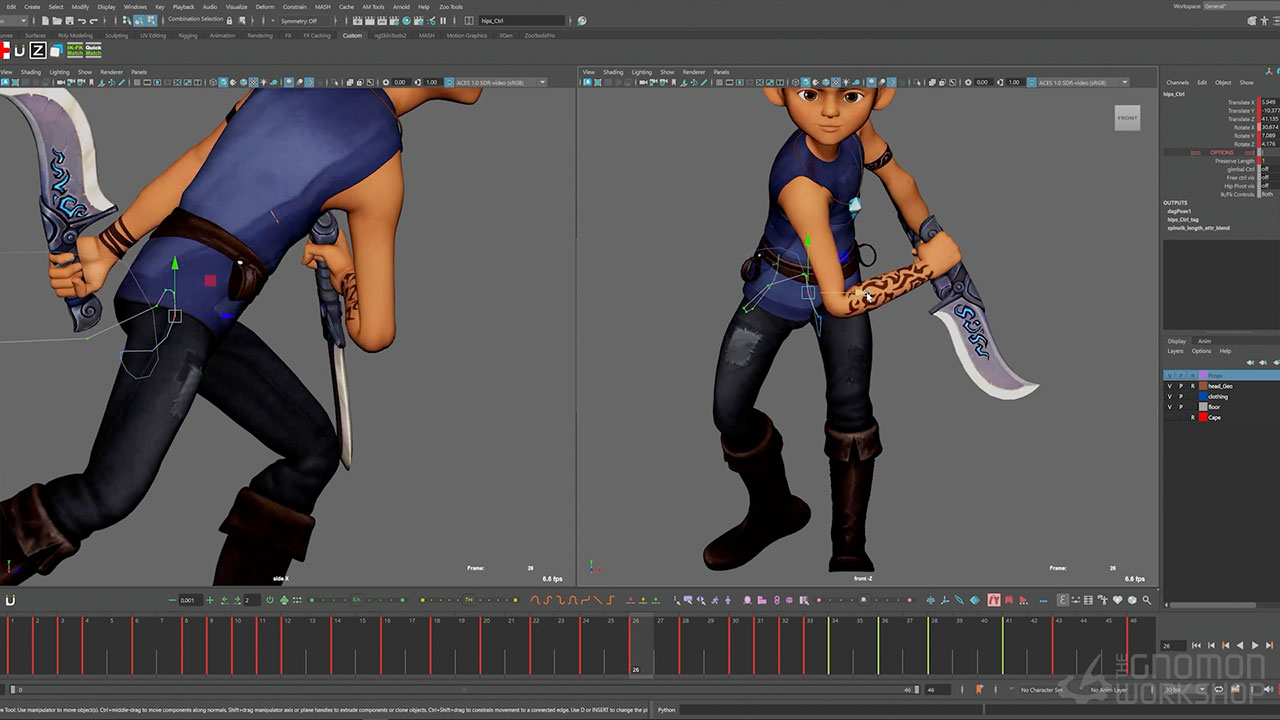This screenshot has height=720, width=1280.
Task: Switch to the Anim layer tab
Action: (x=1204, y=341)
